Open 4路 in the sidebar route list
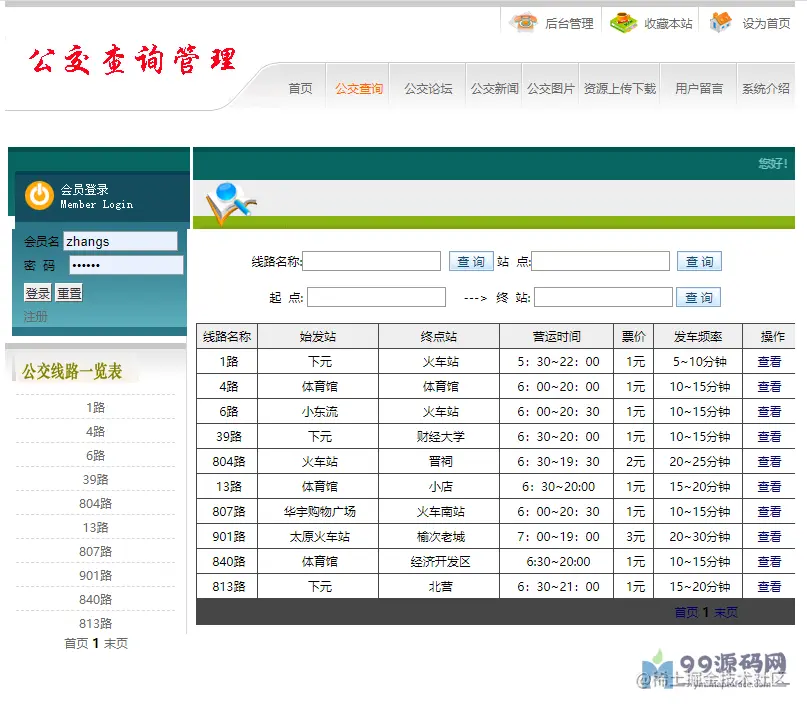Image resolution: width=807 pixels, height=709 pixels. coord(95,431)
